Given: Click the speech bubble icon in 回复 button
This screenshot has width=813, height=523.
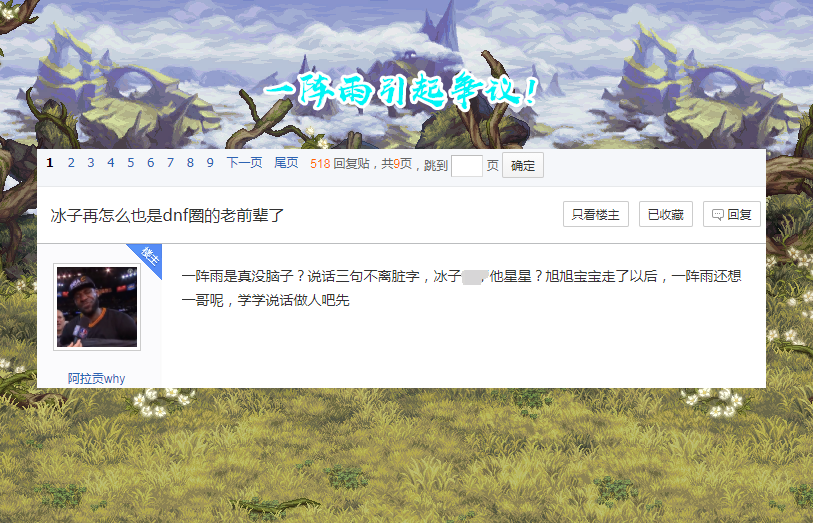Looking at the screenshot, I should 718,215.
